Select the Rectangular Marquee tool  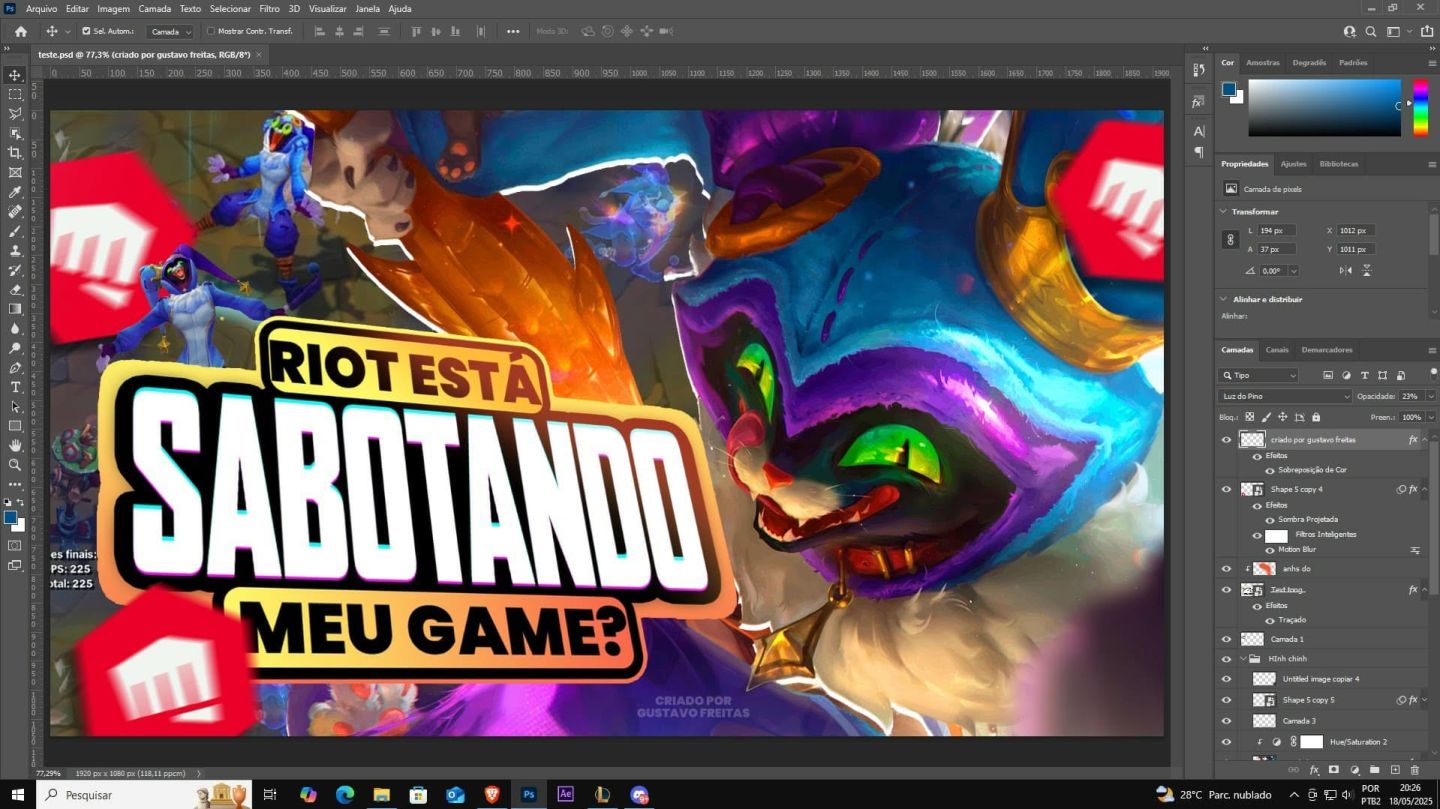pos(15,94)
